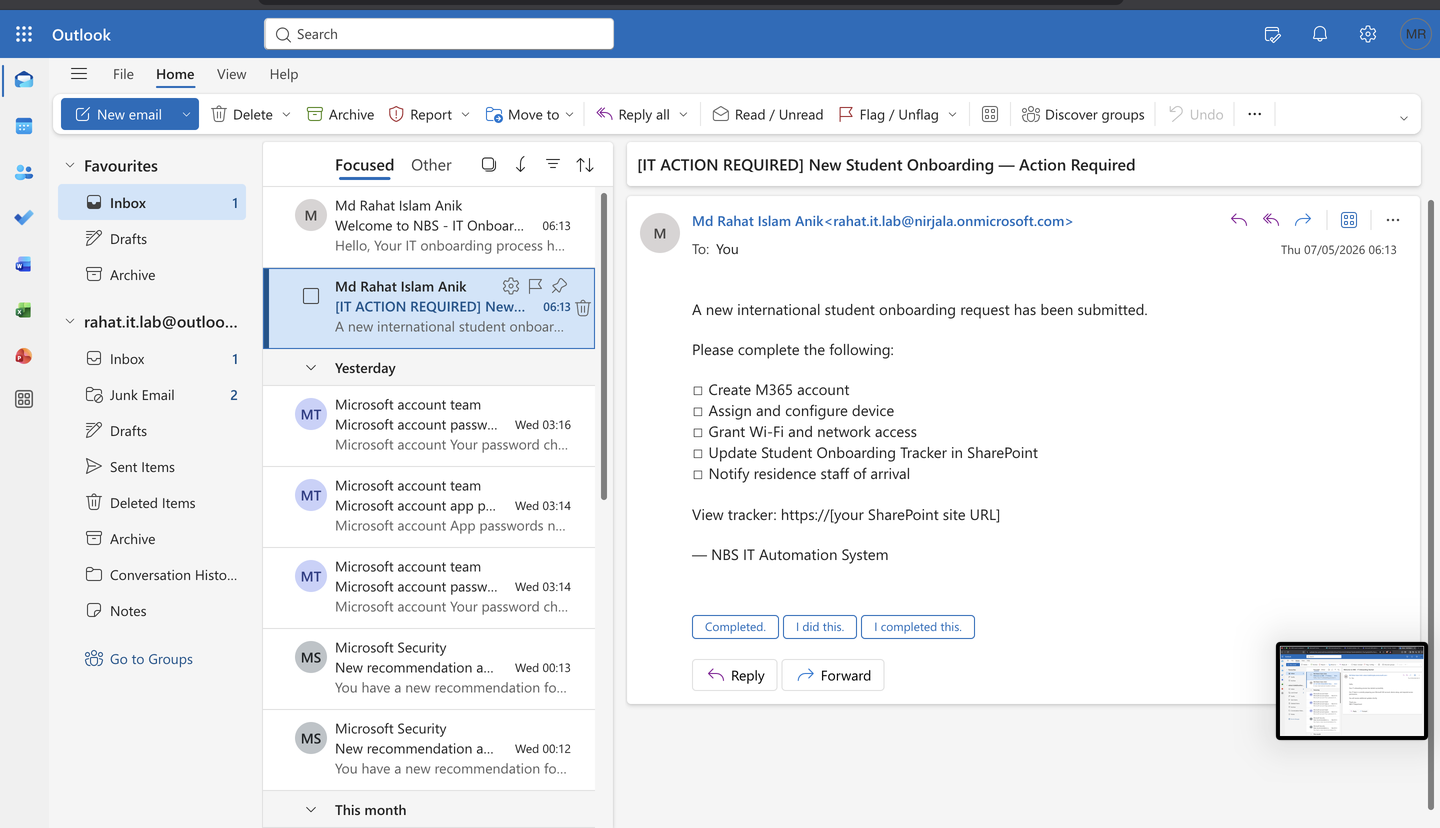Click the Archive ribbon button
This screenshot has height=828, width=1440.
(x=340, y=114)
